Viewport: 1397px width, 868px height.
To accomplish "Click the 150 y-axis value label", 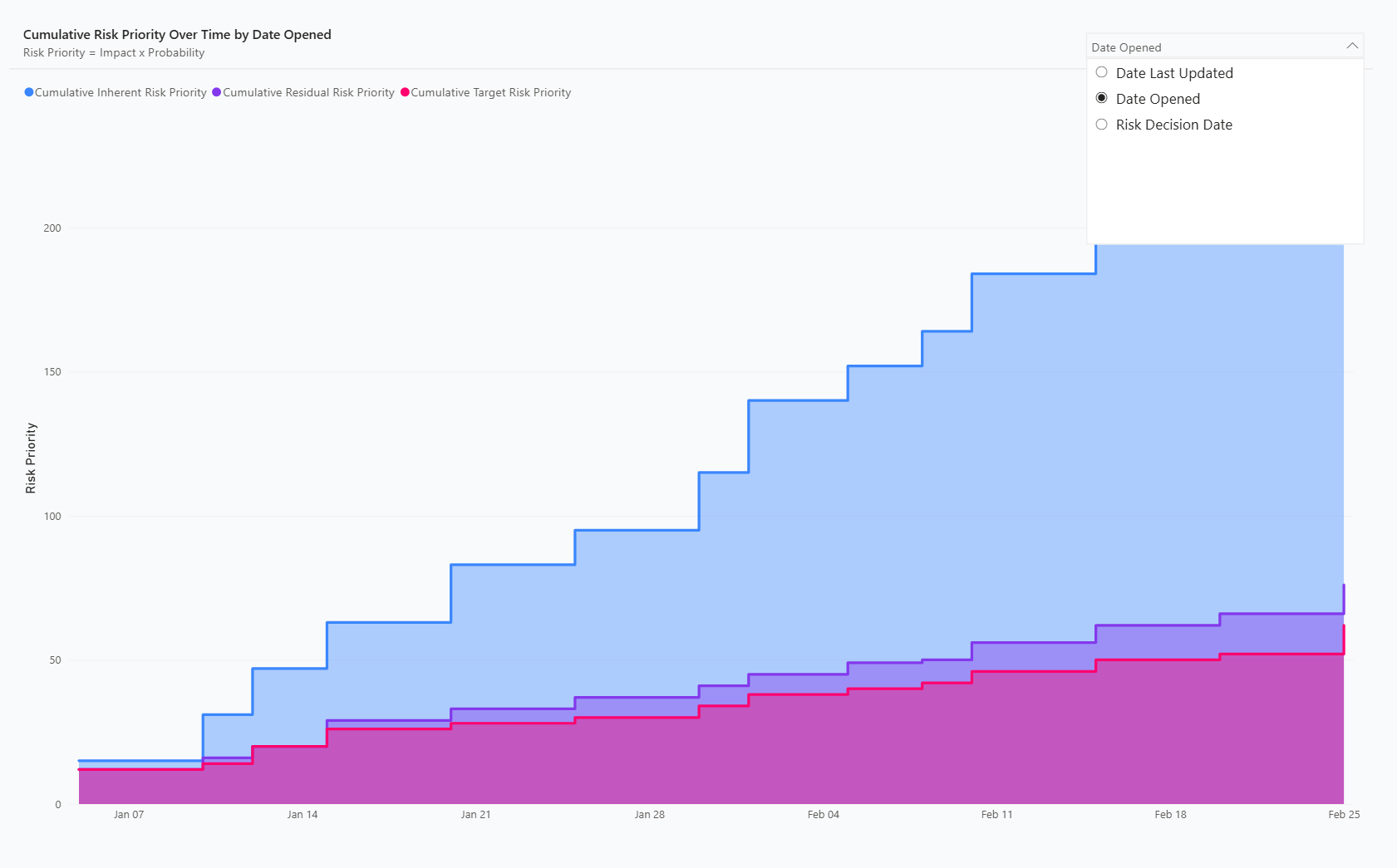I will tap(52, 372).
